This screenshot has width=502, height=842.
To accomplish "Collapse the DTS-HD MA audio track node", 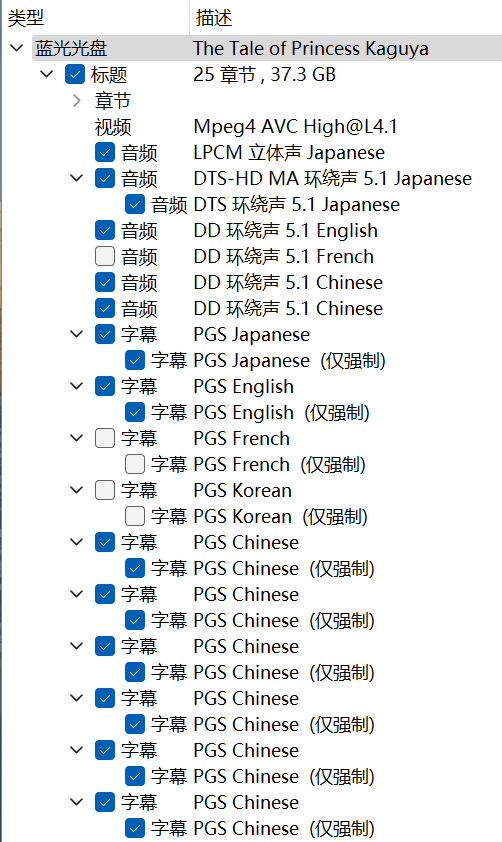I will click(x=77, y=178).
